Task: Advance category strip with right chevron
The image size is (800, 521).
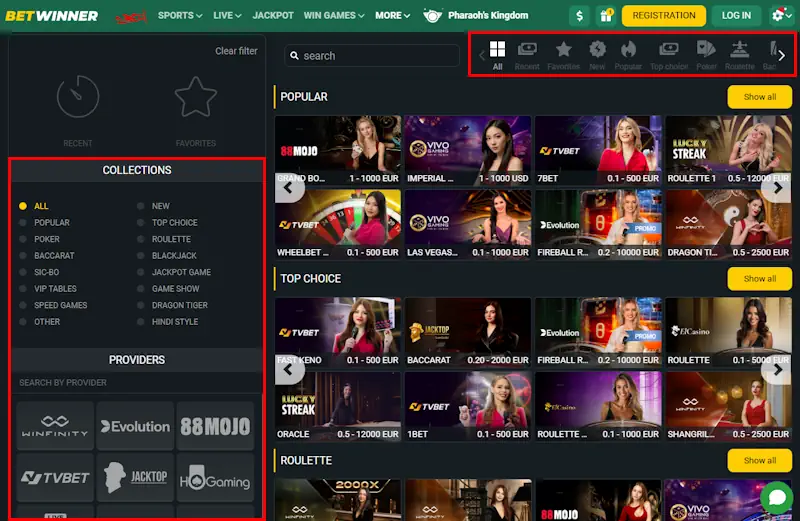Action: [782, 55]
